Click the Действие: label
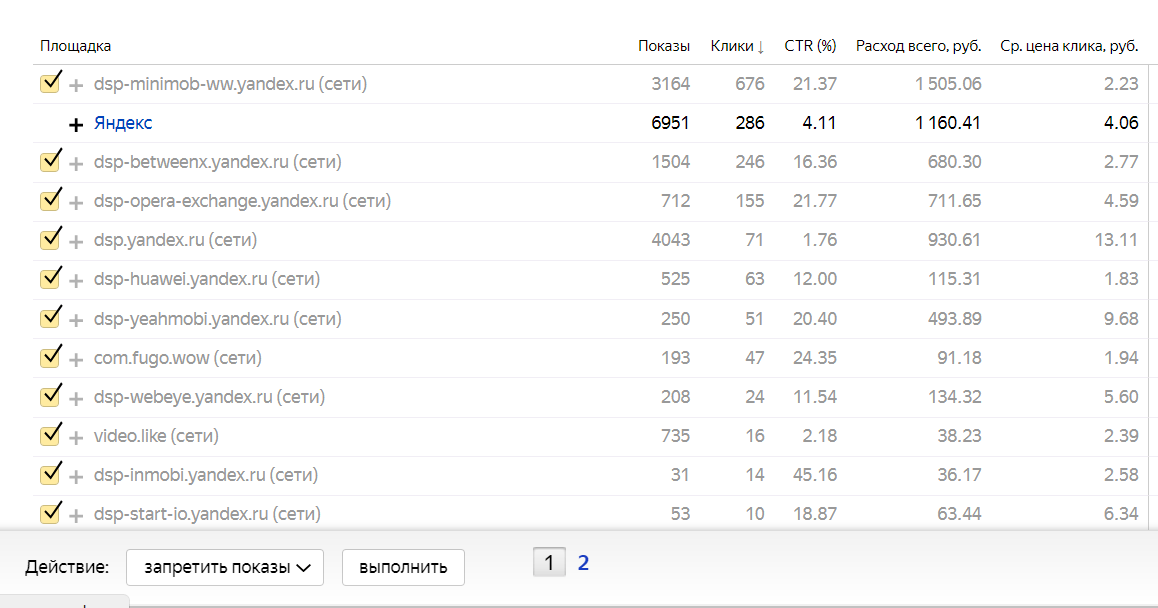This screenshot has width=1158, height=608. coord(67,567)
